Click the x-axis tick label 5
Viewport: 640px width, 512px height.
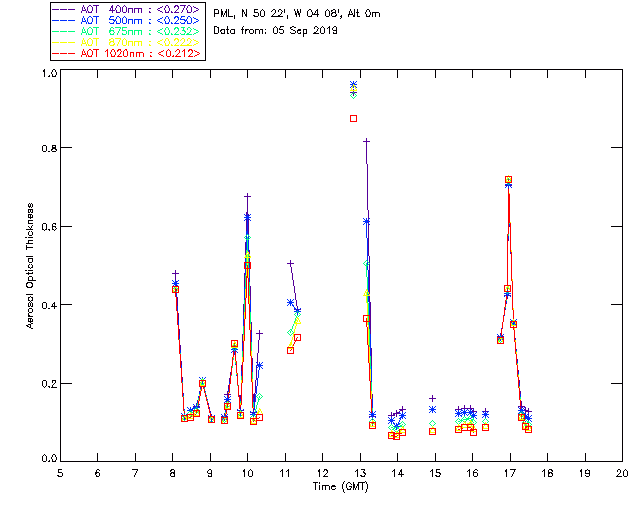[60, 473]
